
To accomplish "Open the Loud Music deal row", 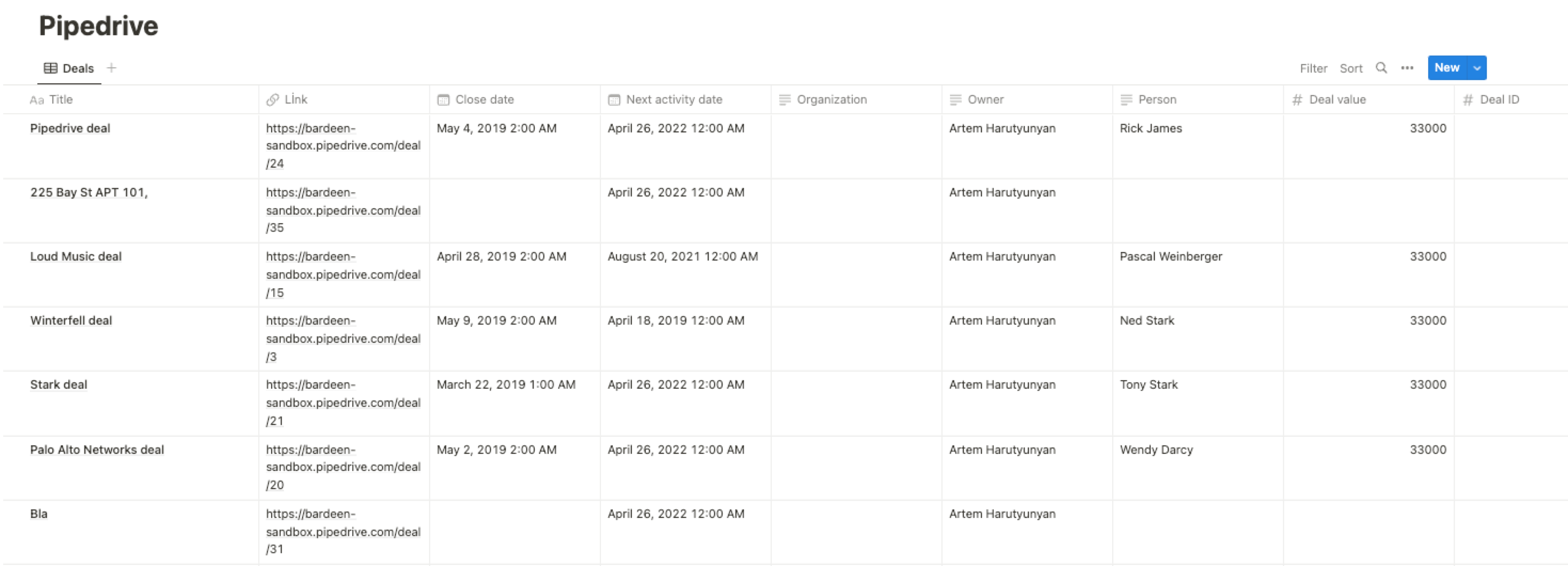I will pos(76,256).
